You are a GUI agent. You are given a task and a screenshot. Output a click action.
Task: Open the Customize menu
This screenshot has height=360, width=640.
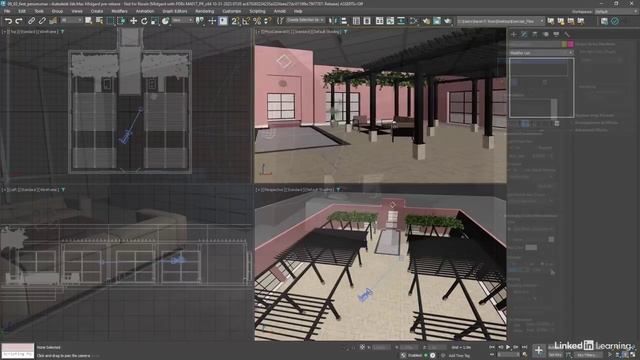tap(231, 11)
